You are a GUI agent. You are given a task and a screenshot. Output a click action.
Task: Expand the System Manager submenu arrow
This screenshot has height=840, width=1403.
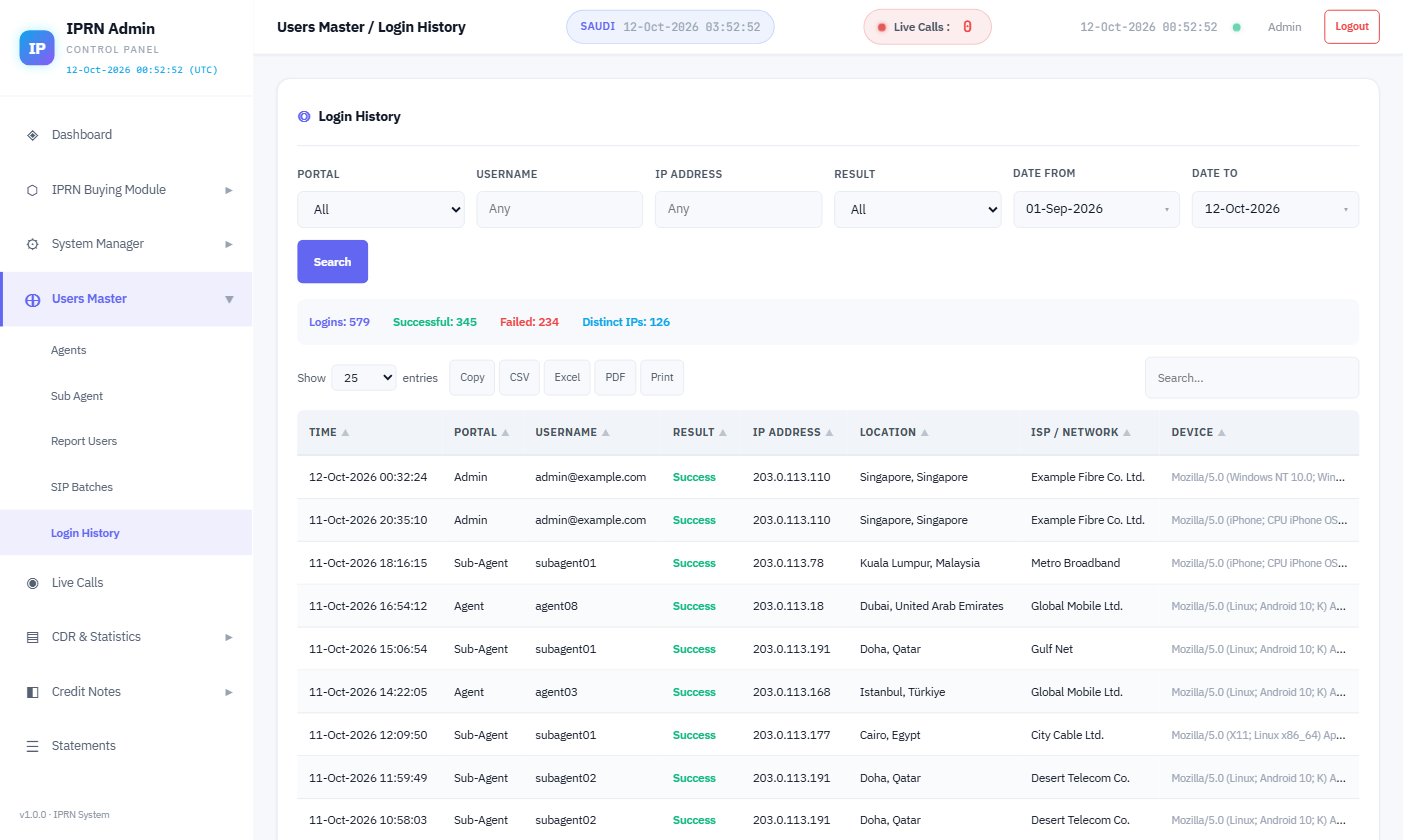click(229, 244)
